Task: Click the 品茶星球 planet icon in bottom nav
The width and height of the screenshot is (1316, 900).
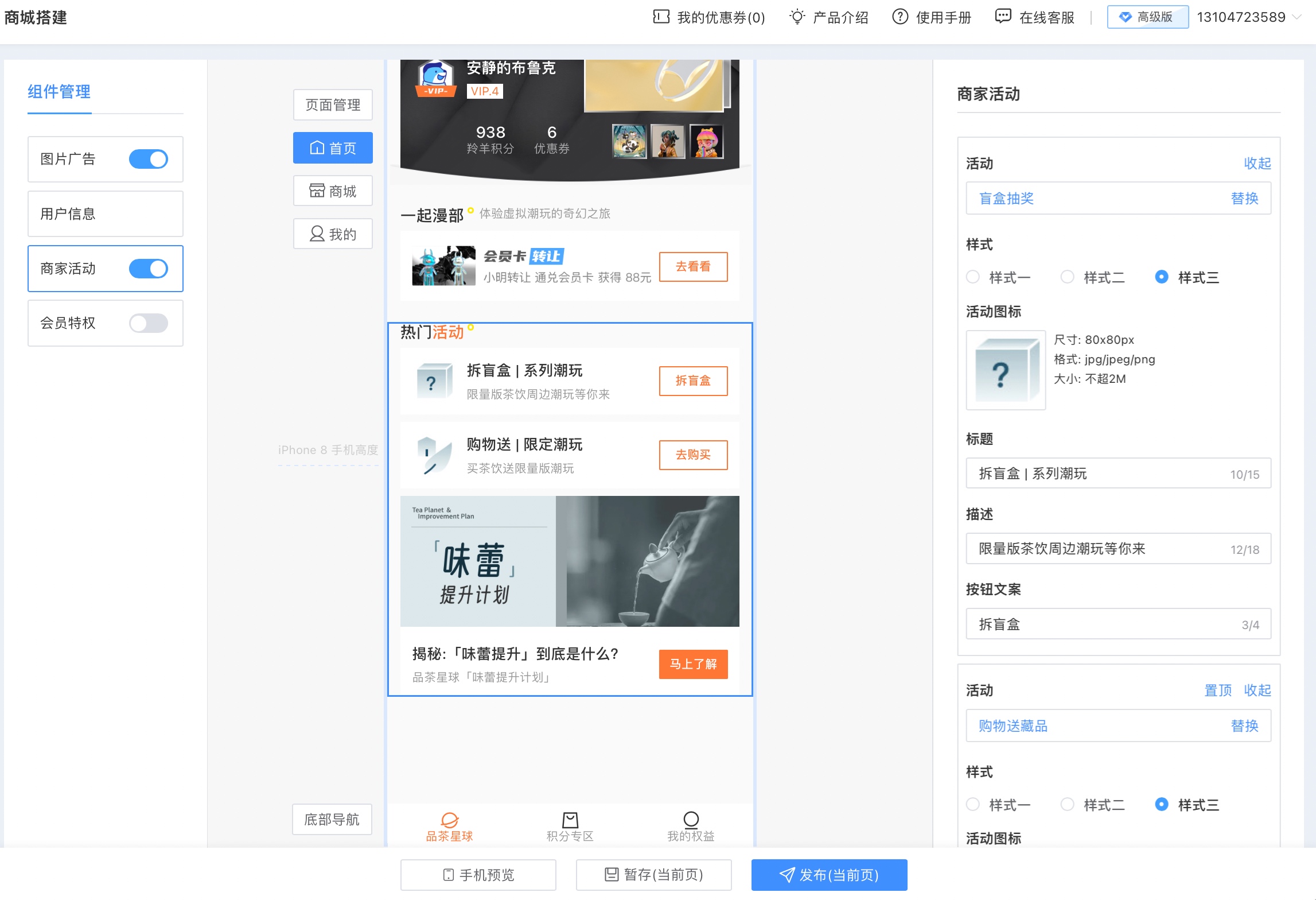Action: (x=449, y=819)
